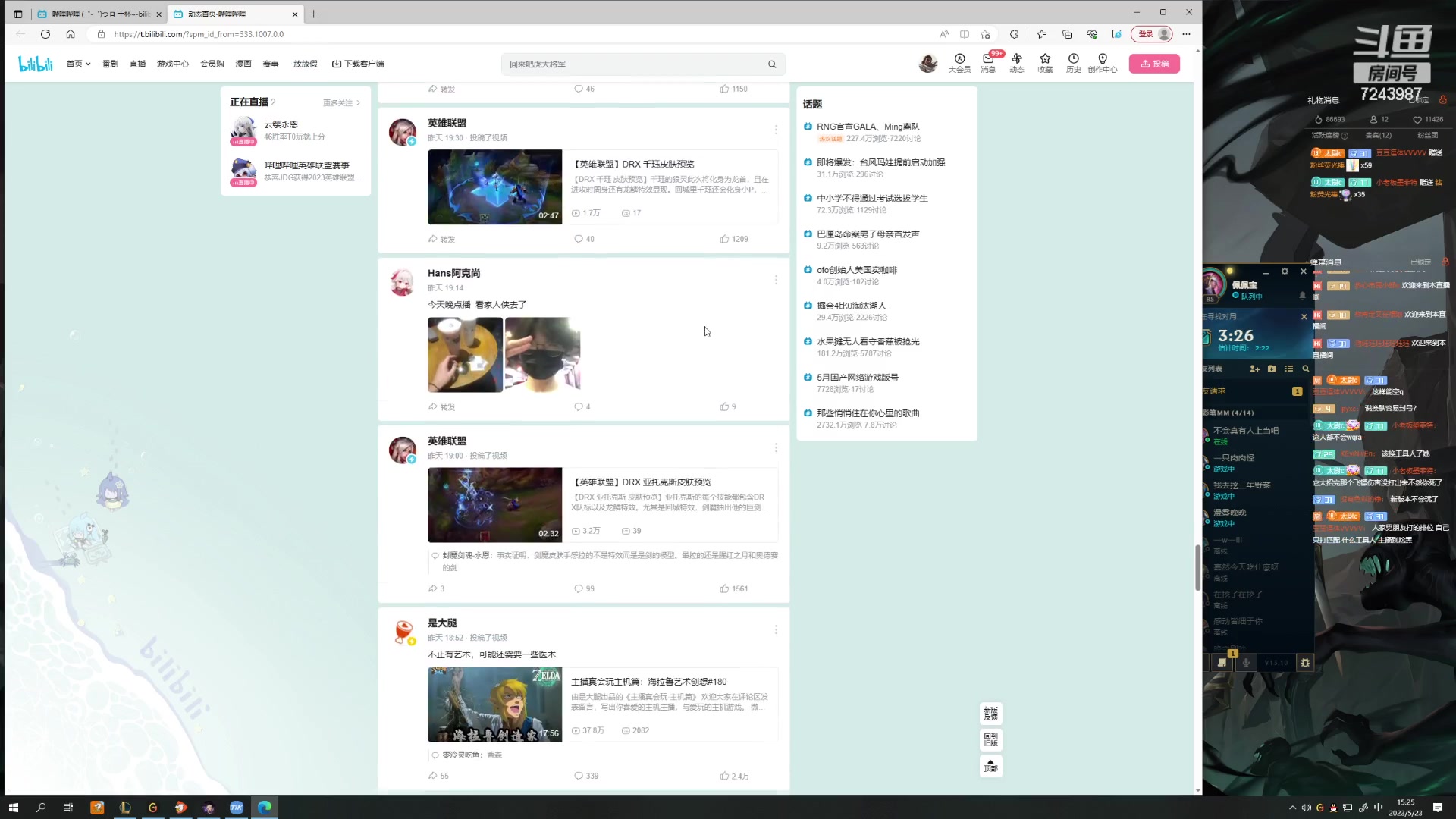Open topic RNG官宣GALA、Ming离队
The height and width of the screenshot is (819, 1456).
click(x=868, y=127)
